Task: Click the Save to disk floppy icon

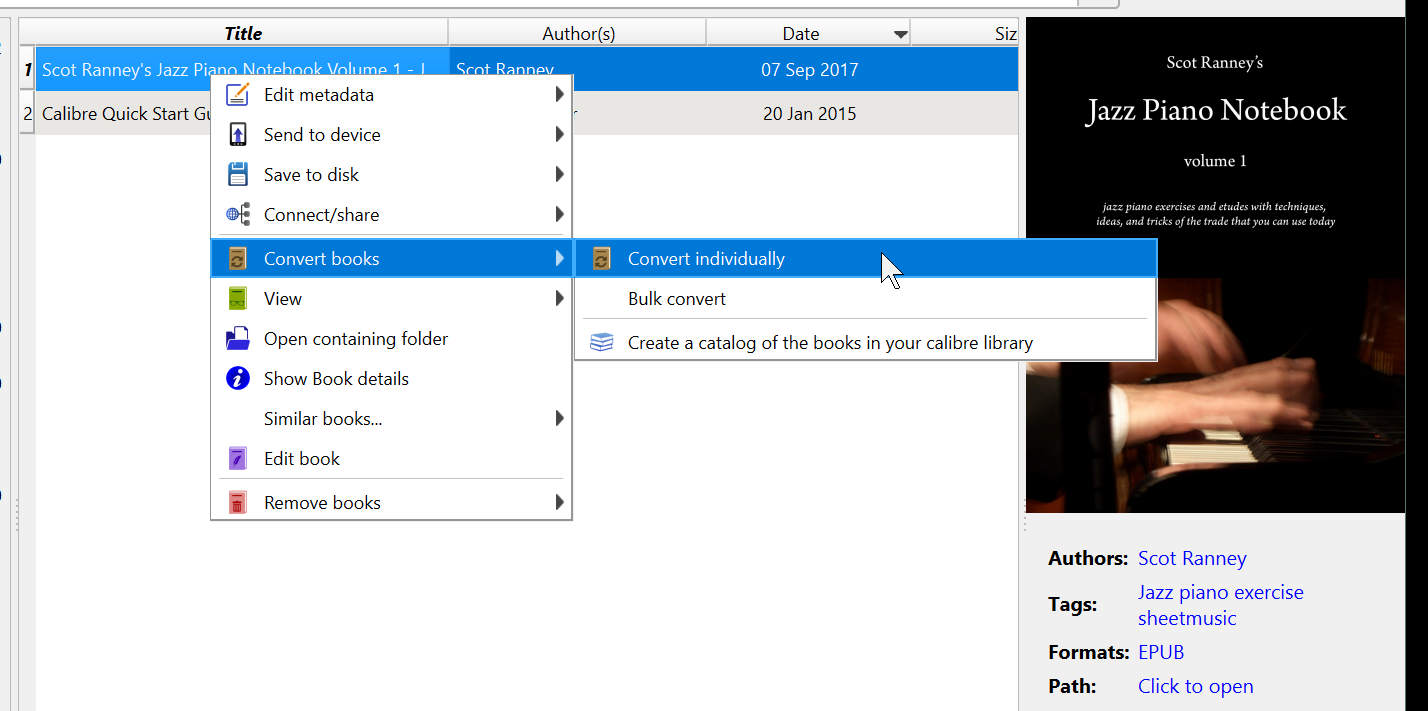Action: 237,175
